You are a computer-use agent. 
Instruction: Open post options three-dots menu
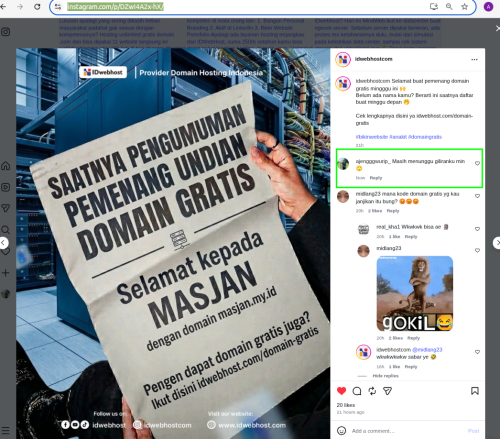[474, 59]
